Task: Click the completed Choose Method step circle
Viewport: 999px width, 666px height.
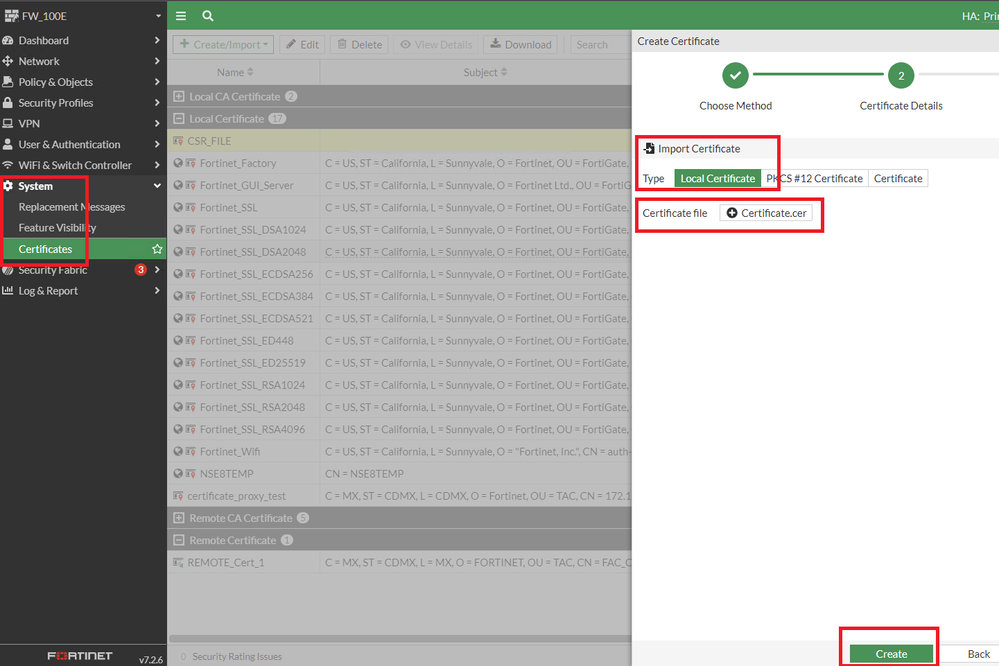Action: [x=735, y=75]
